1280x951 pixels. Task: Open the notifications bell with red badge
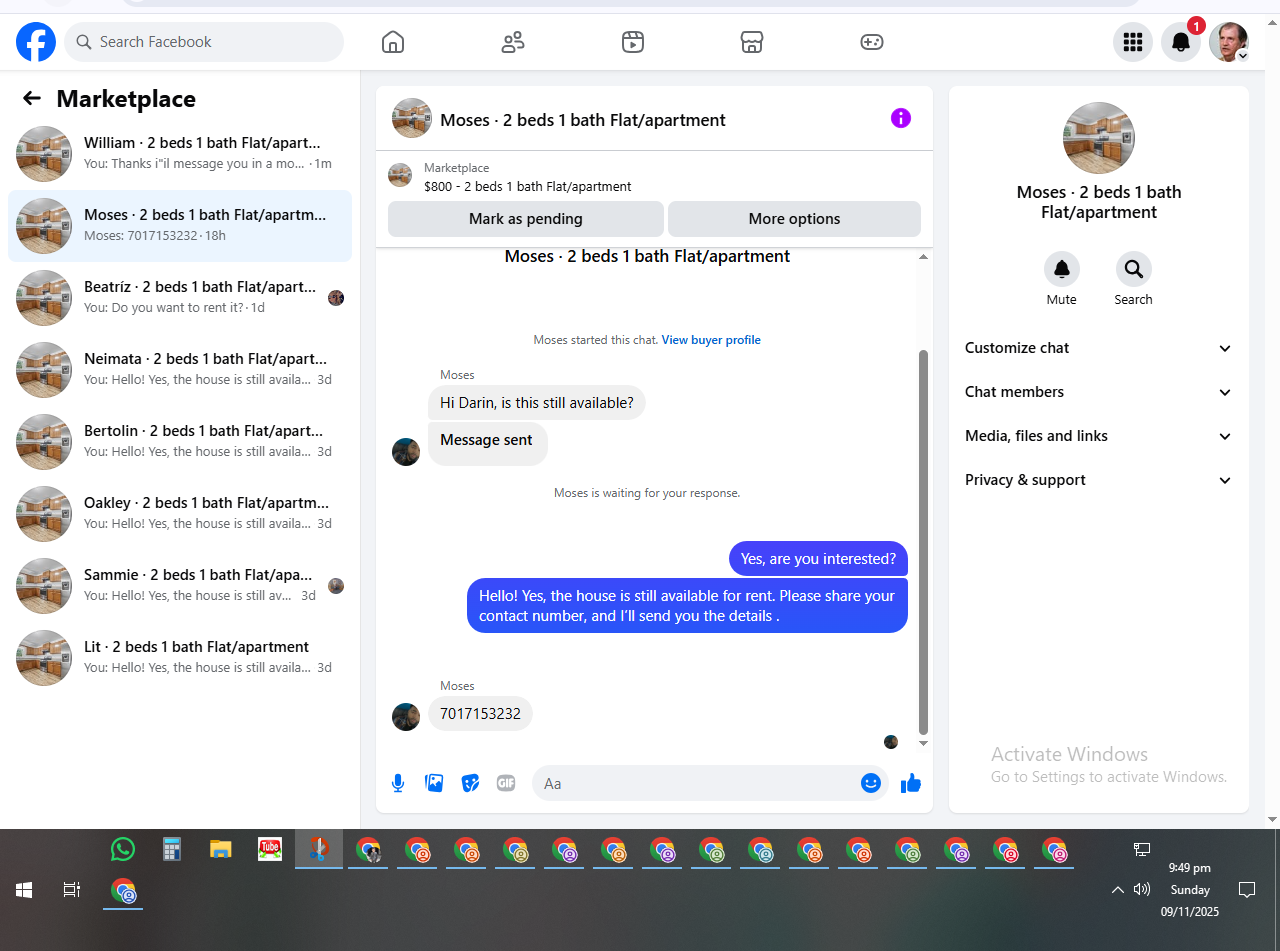click(1181, 42)
